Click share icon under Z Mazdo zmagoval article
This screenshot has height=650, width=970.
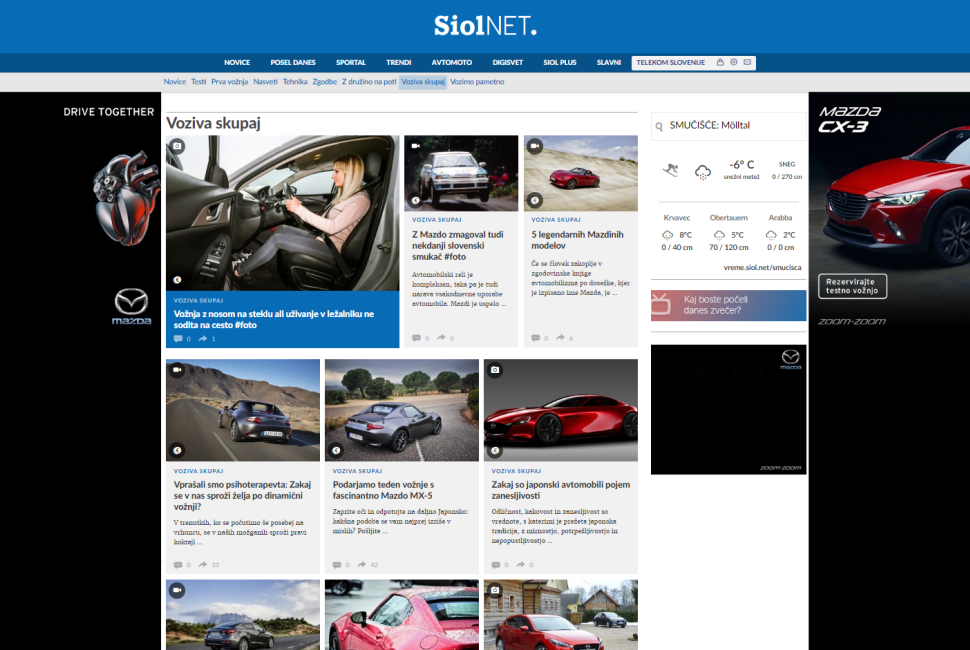tap(441, 338)
